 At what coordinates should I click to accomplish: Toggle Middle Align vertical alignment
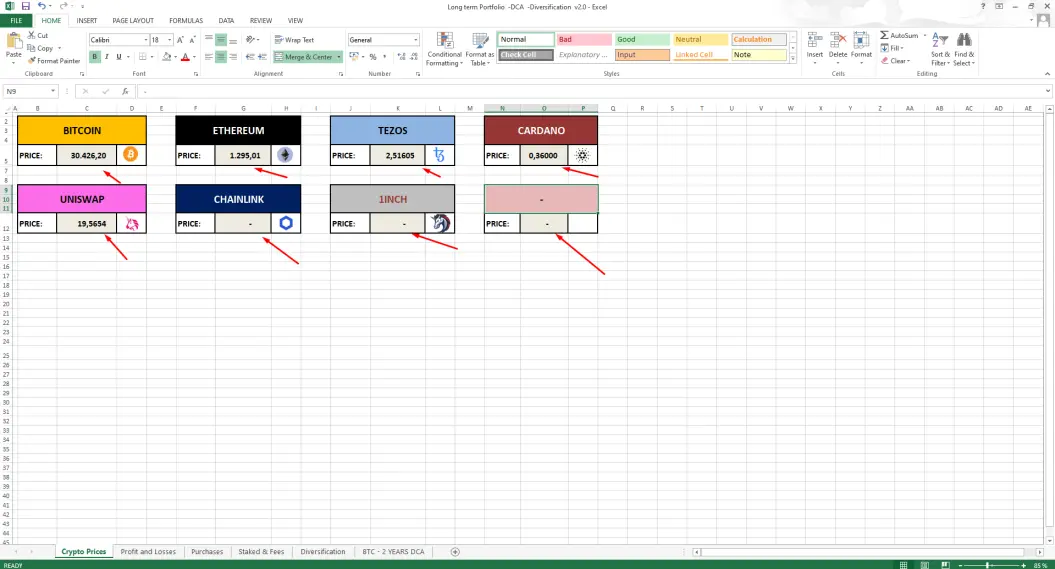point(221,40)
